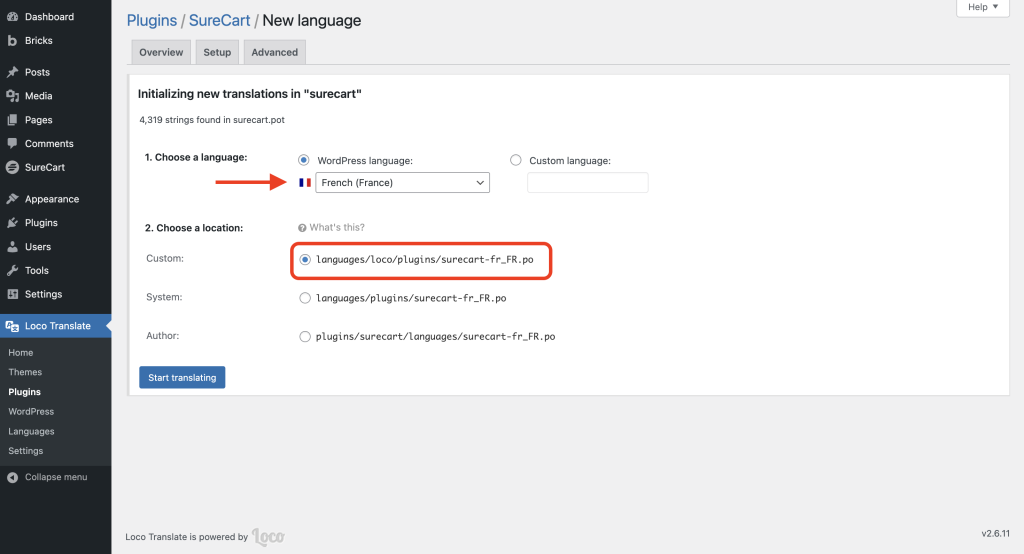Click the Posts pin icon
Screen dimensions: 1024x554
point(12,72)
